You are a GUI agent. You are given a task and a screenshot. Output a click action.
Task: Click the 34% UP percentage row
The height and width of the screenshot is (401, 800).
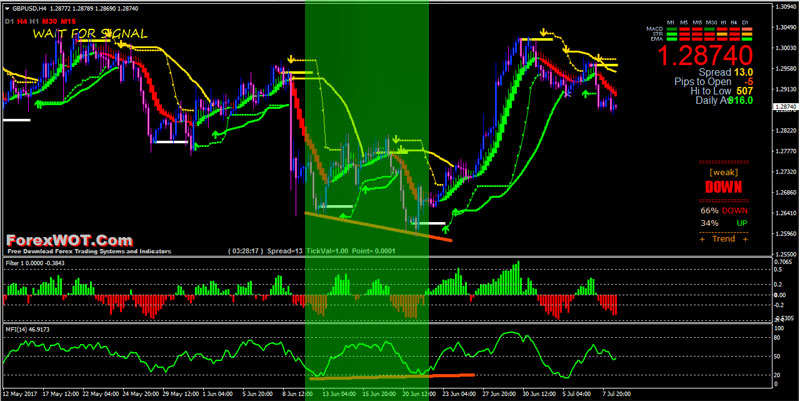pos(723,223)
